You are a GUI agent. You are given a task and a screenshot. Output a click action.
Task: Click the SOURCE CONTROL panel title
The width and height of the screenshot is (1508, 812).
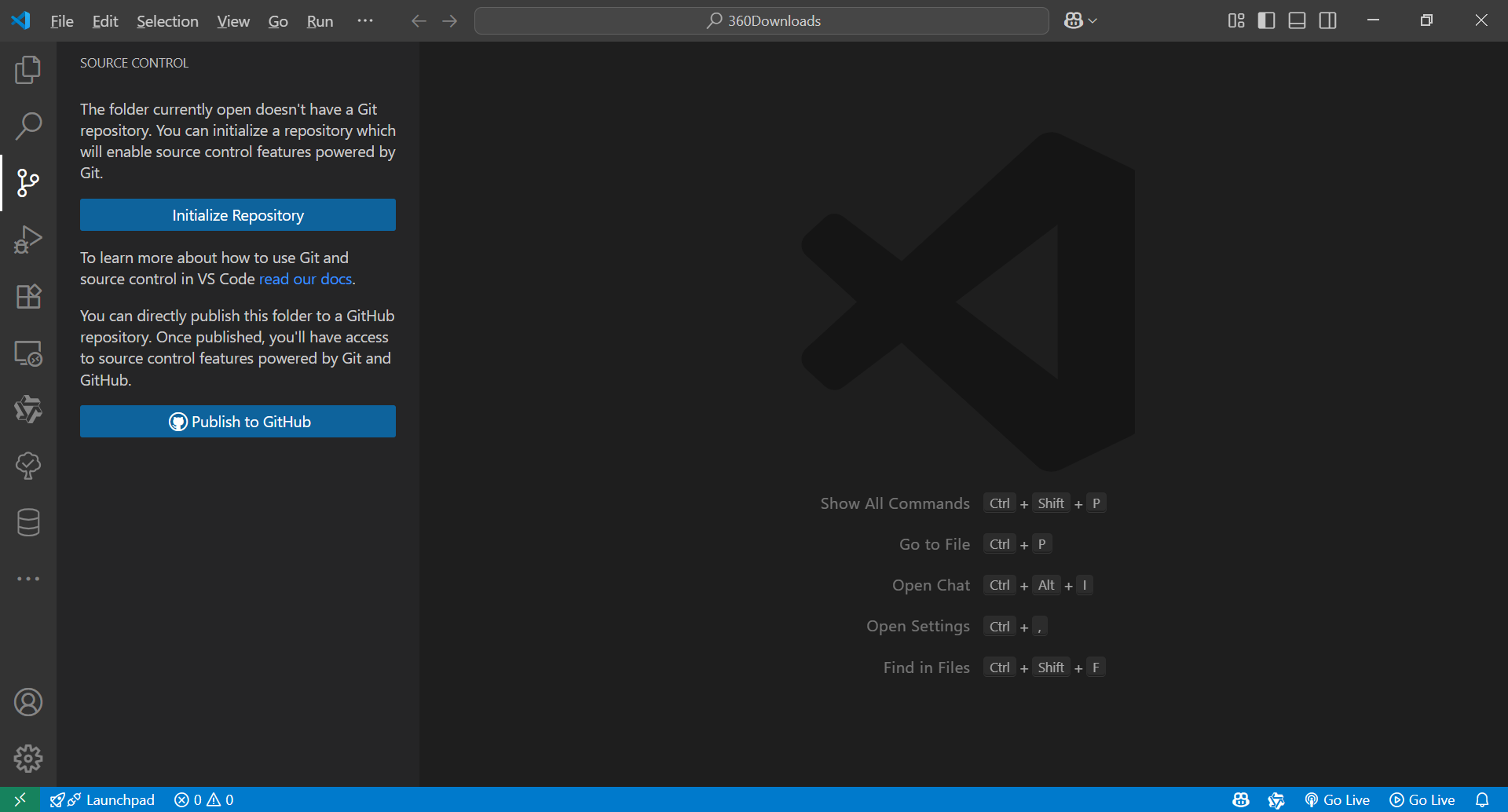coord(134,63)
